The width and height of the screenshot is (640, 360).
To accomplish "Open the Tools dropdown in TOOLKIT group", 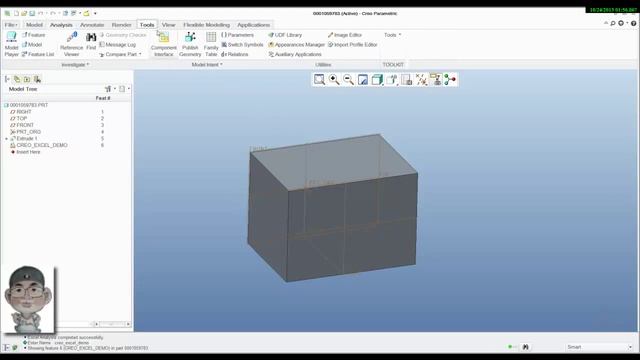I will [x=392, y=35].
